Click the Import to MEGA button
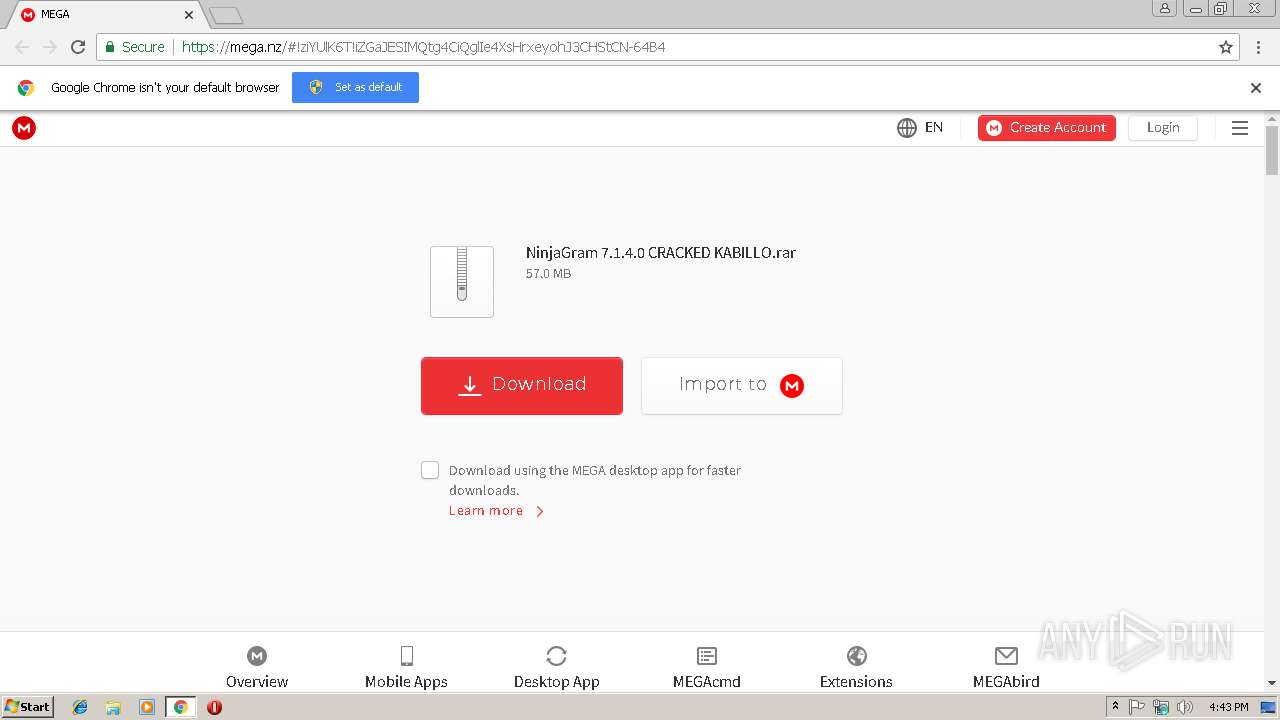1280x720 pixels. click(x=742, y=385)
